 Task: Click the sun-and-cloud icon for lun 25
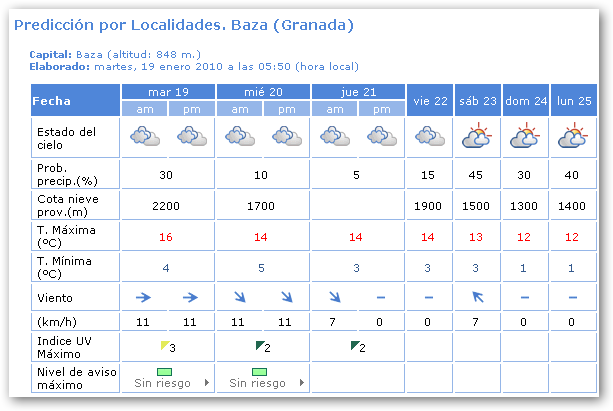tap(574, 136)
